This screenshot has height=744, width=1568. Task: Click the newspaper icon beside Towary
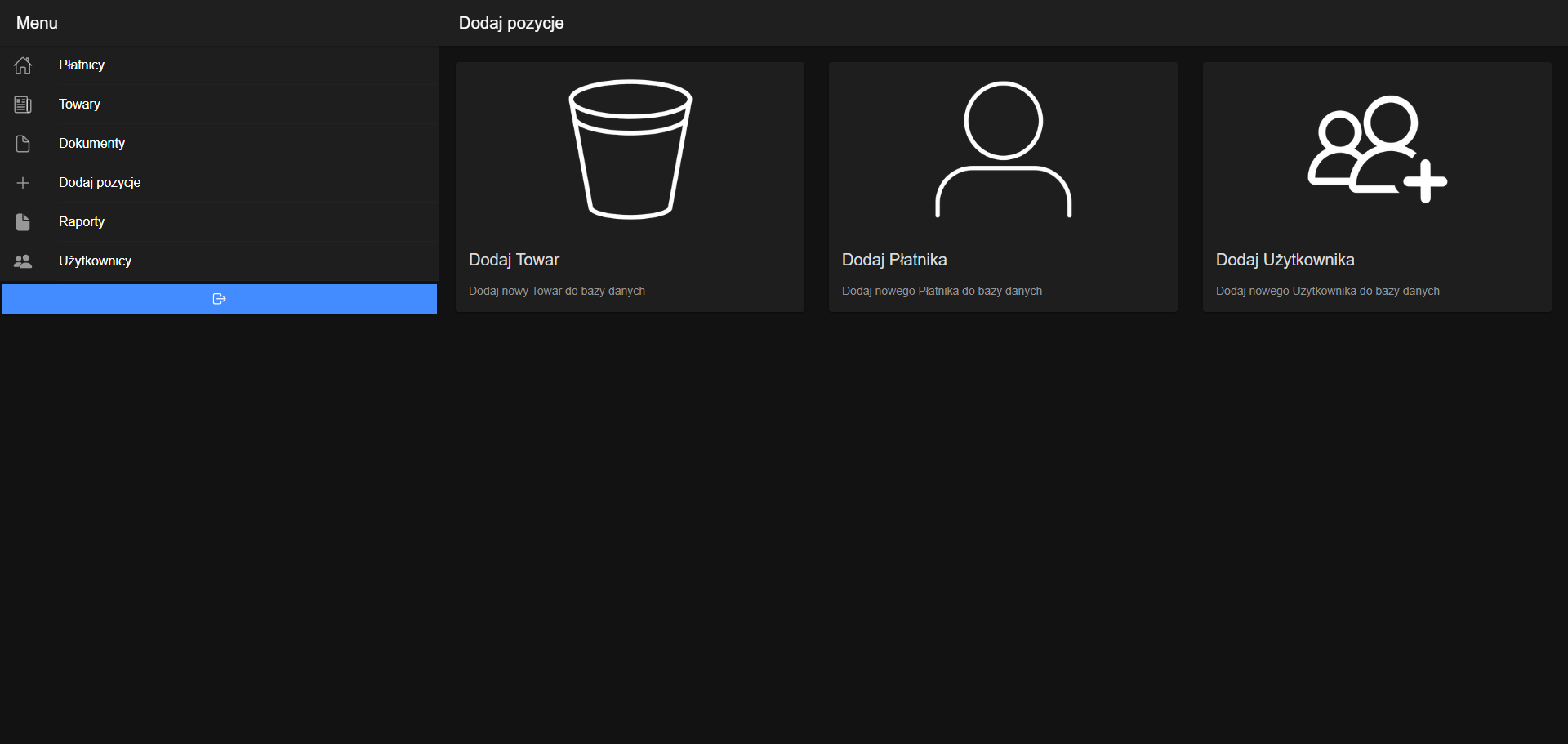[22, 104]
